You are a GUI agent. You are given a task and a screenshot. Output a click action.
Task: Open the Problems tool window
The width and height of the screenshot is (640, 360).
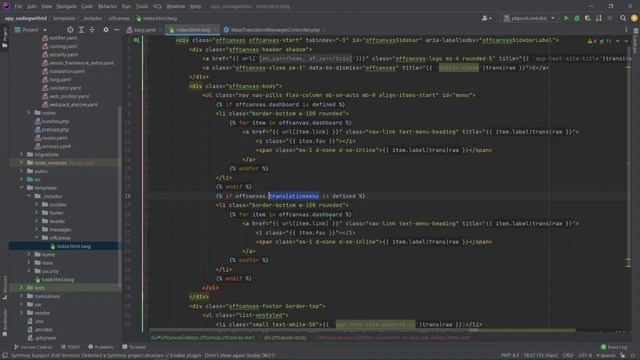click(x=100, y=347)
